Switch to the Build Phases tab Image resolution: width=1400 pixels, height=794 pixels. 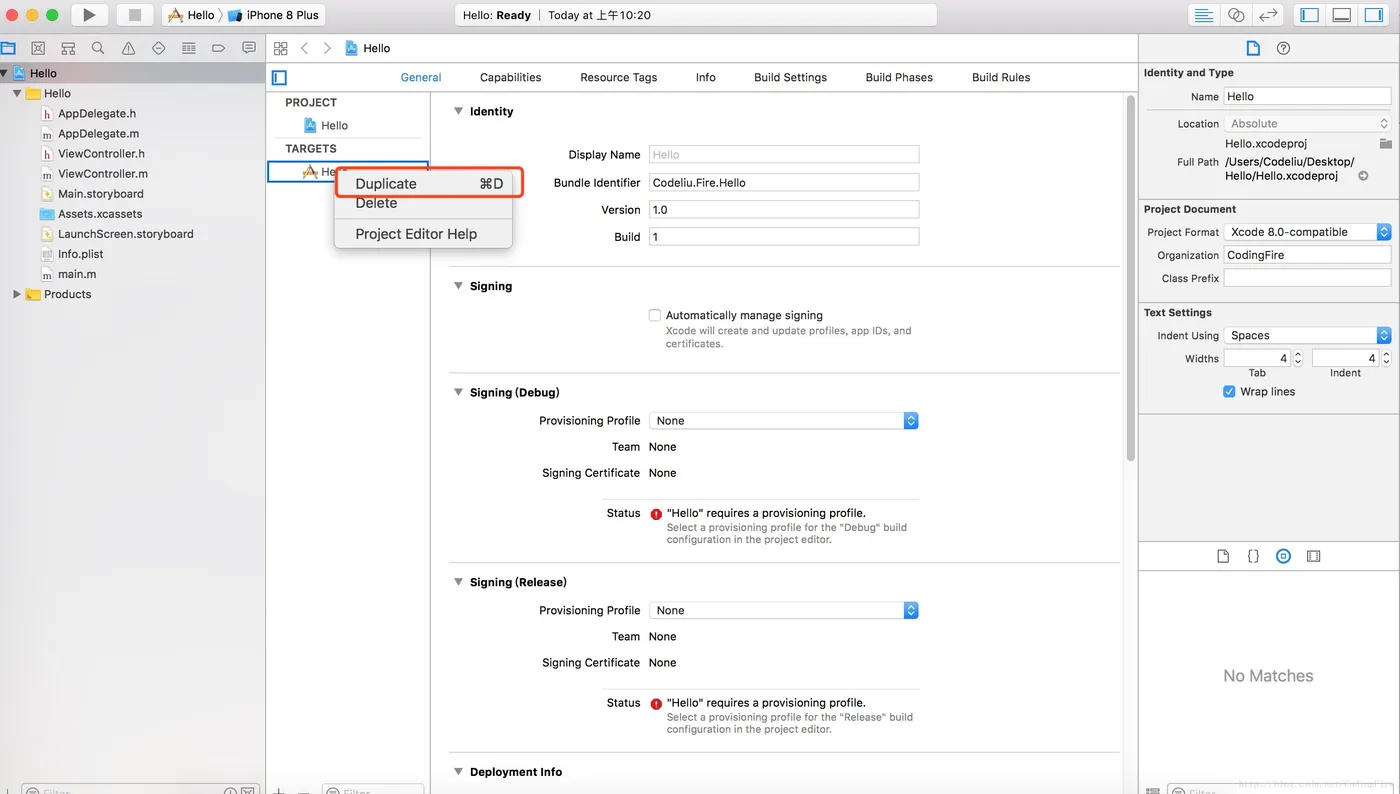(x=899, y=77)
